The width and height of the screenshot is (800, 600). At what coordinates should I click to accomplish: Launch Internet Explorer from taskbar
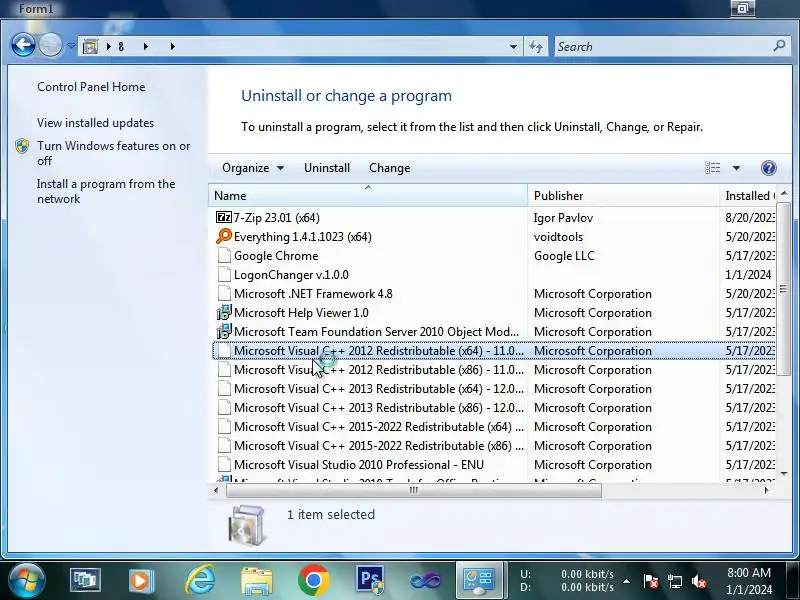click(x=200, y=580)
